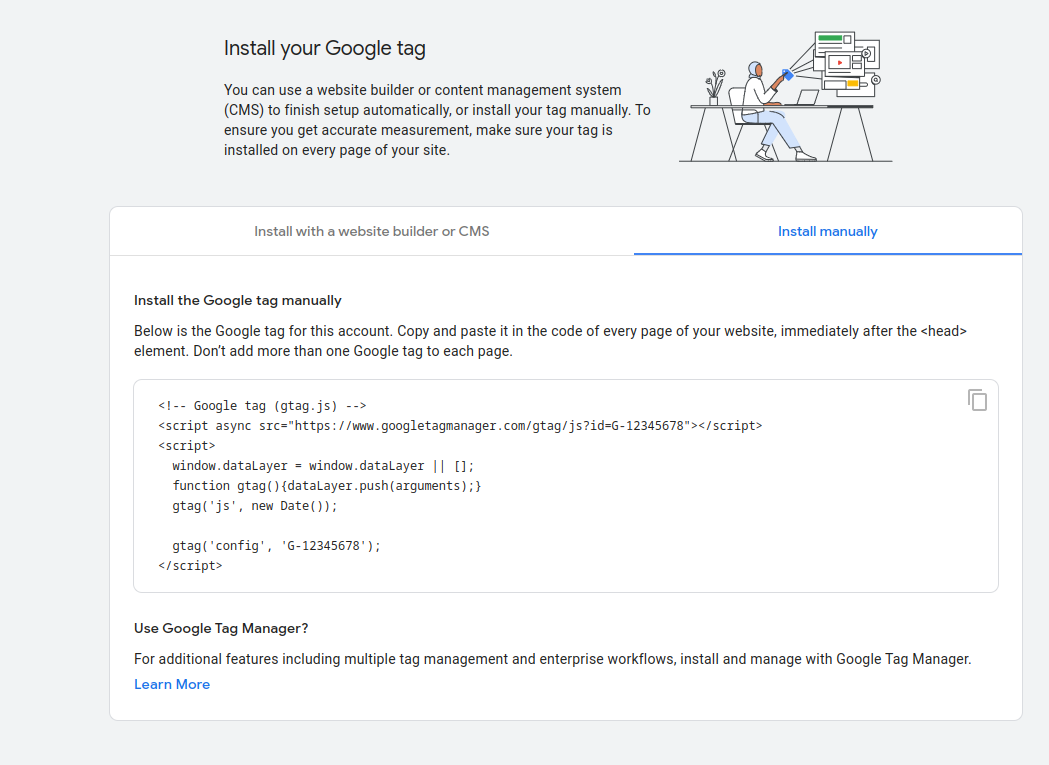Click the gtag('config', 'G-12345678') line

(x=276, y=545)
